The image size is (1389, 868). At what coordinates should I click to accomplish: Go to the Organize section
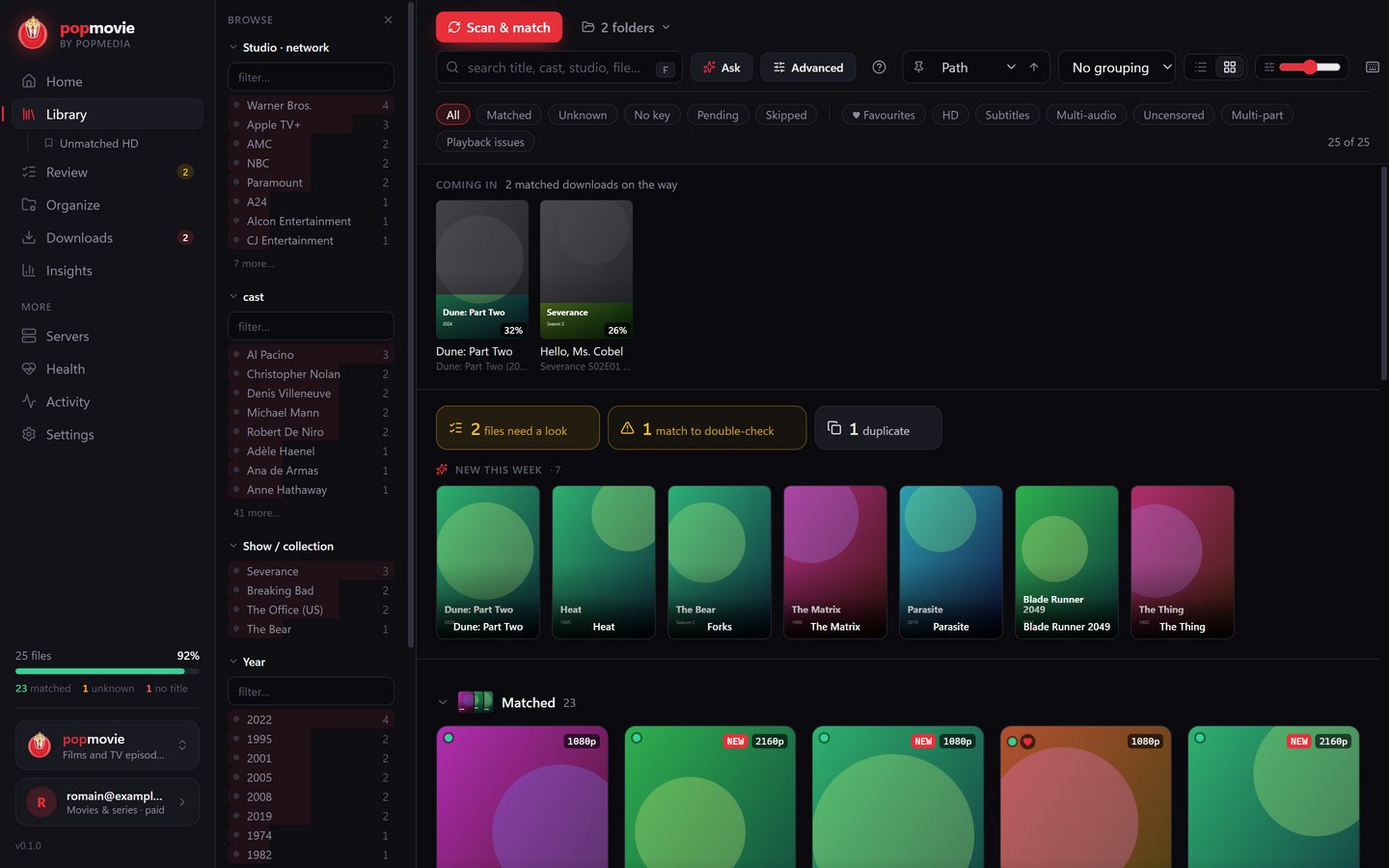107,204
